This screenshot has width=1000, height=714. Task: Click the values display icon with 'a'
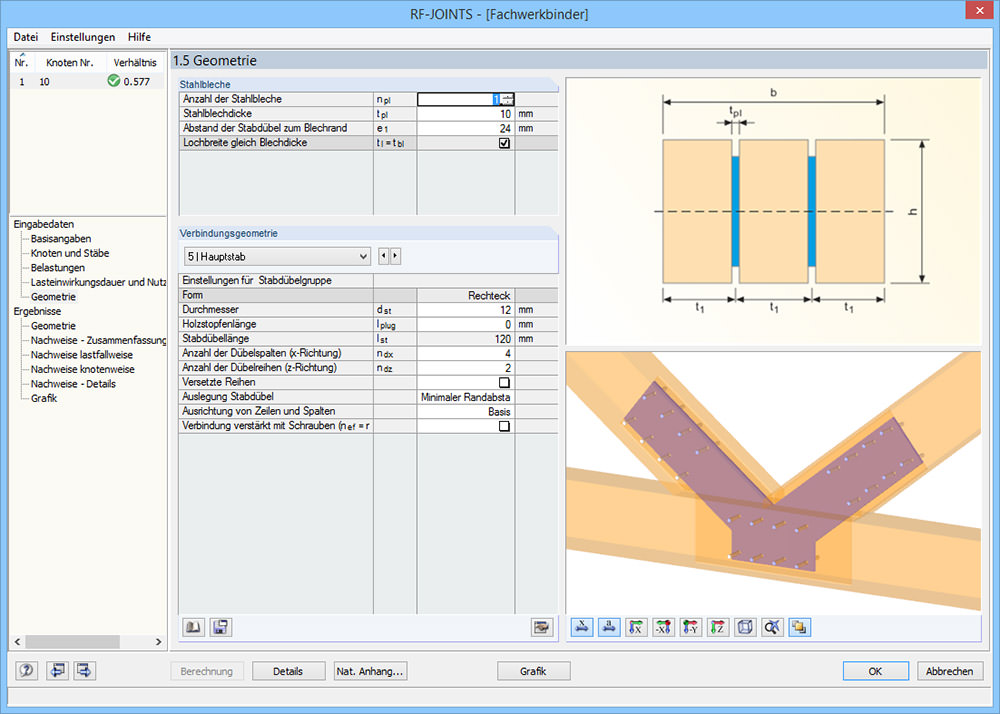coord(609,627)
